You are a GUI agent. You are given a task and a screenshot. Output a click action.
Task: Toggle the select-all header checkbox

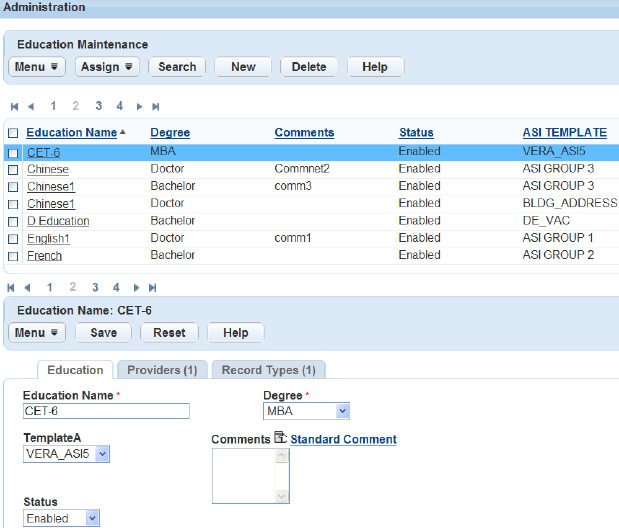click(x=13, y=133)
